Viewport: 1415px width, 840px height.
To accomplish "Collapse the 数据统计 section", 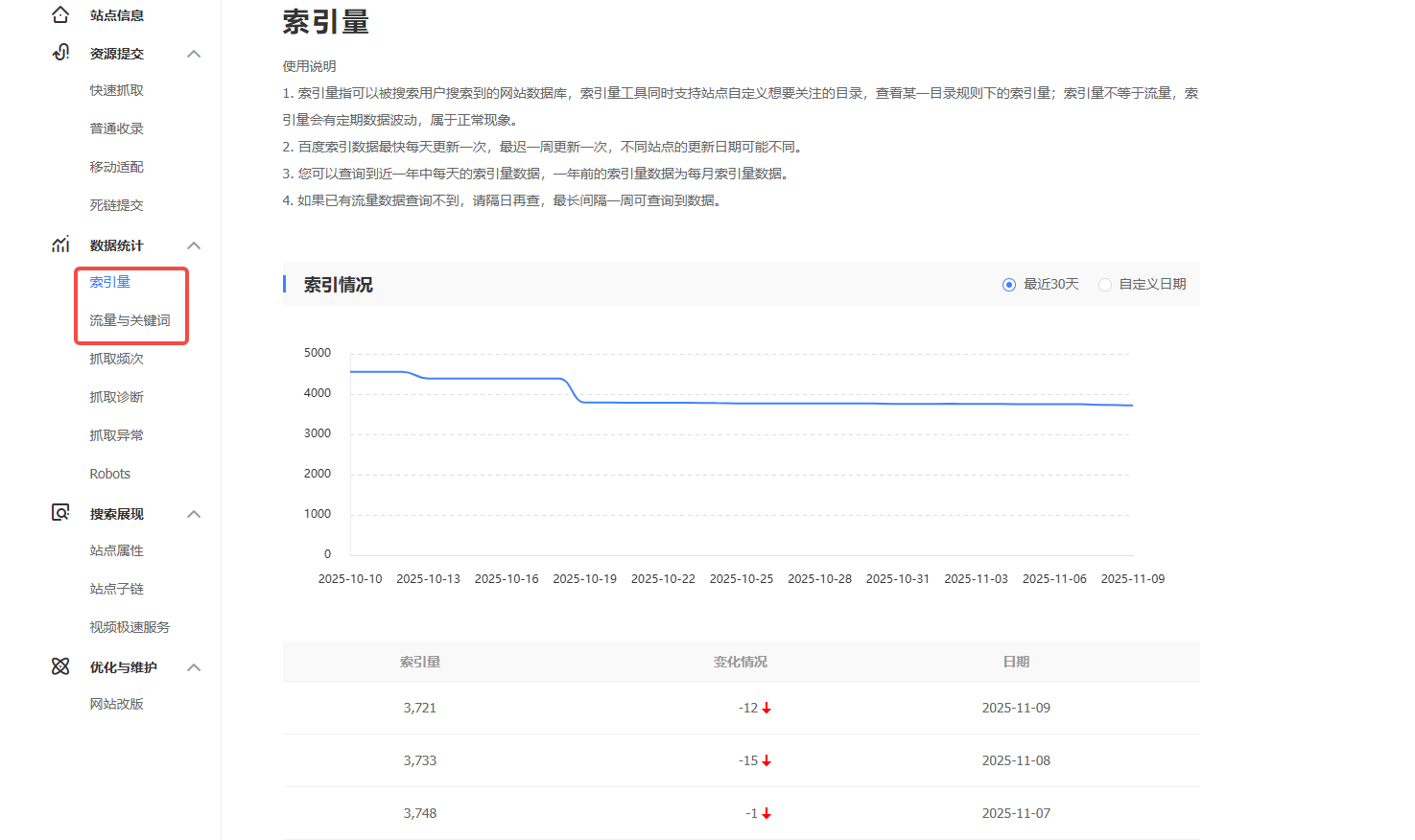I will point(195,245).
